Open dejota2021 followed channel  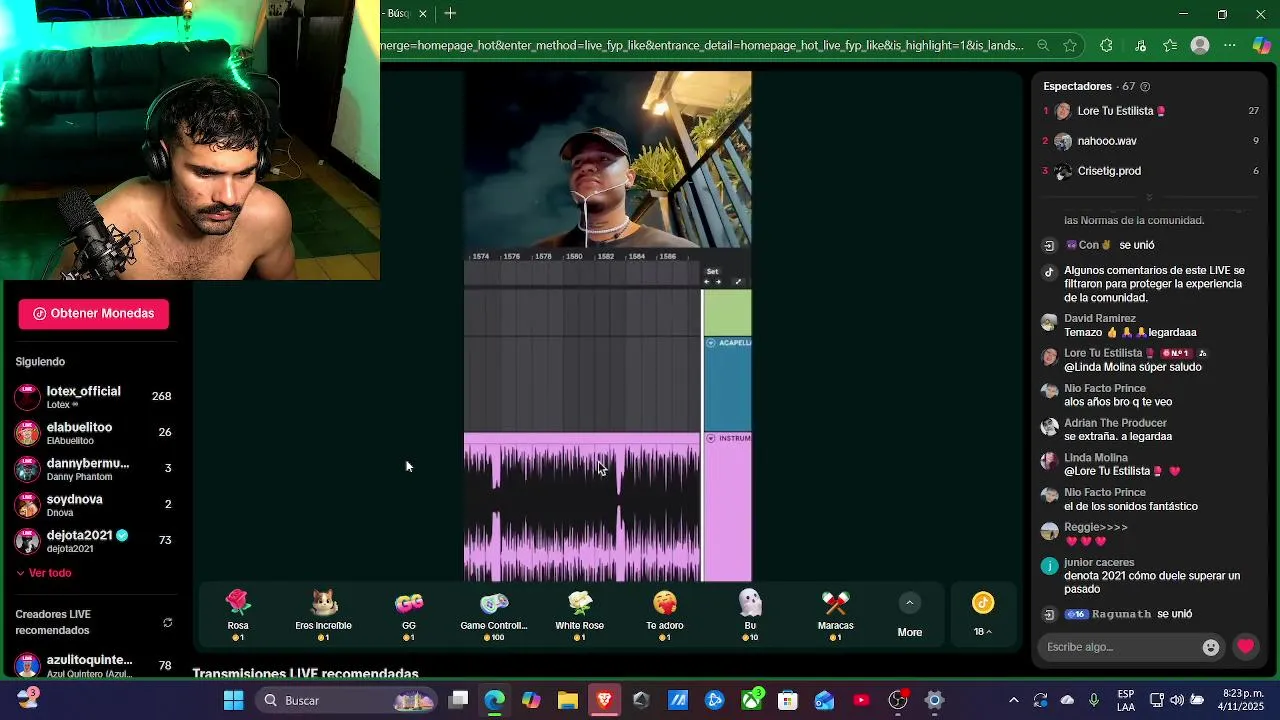tap(94, 541)
